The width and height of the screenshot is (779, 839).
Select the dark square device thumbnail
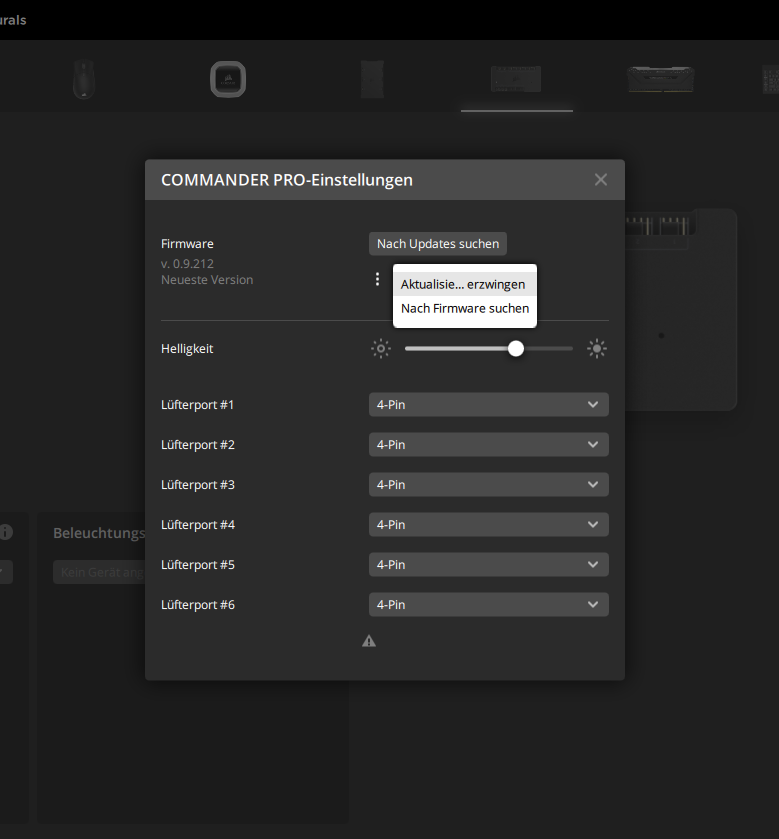372,79
